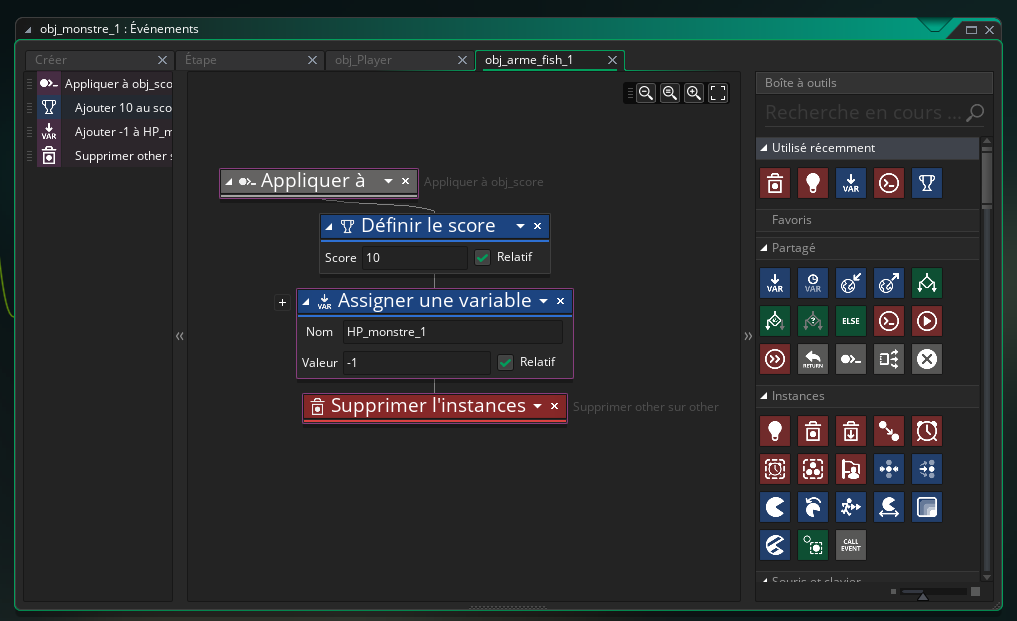Select the Else action in the toolbox

click(850, 321)
